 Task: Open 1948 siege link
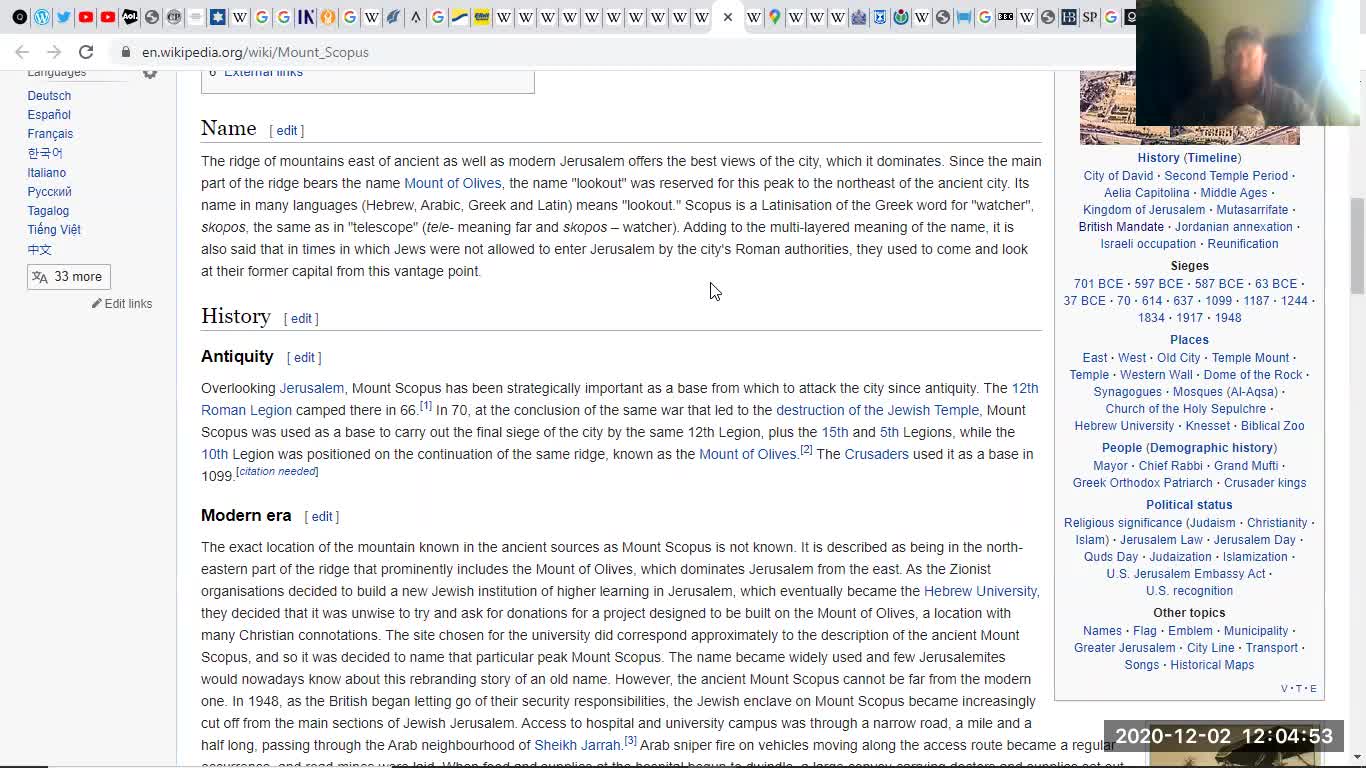[1228, 318]
